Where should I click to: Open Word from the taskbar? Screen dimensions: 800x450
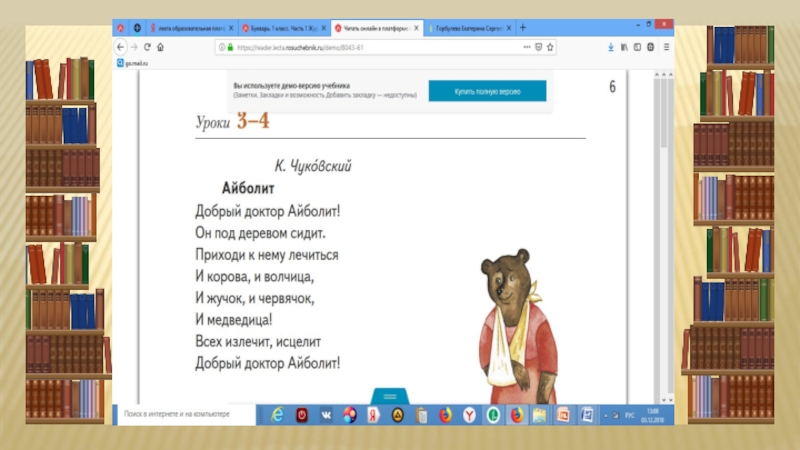pyautogui.click(x=587, y=415)
